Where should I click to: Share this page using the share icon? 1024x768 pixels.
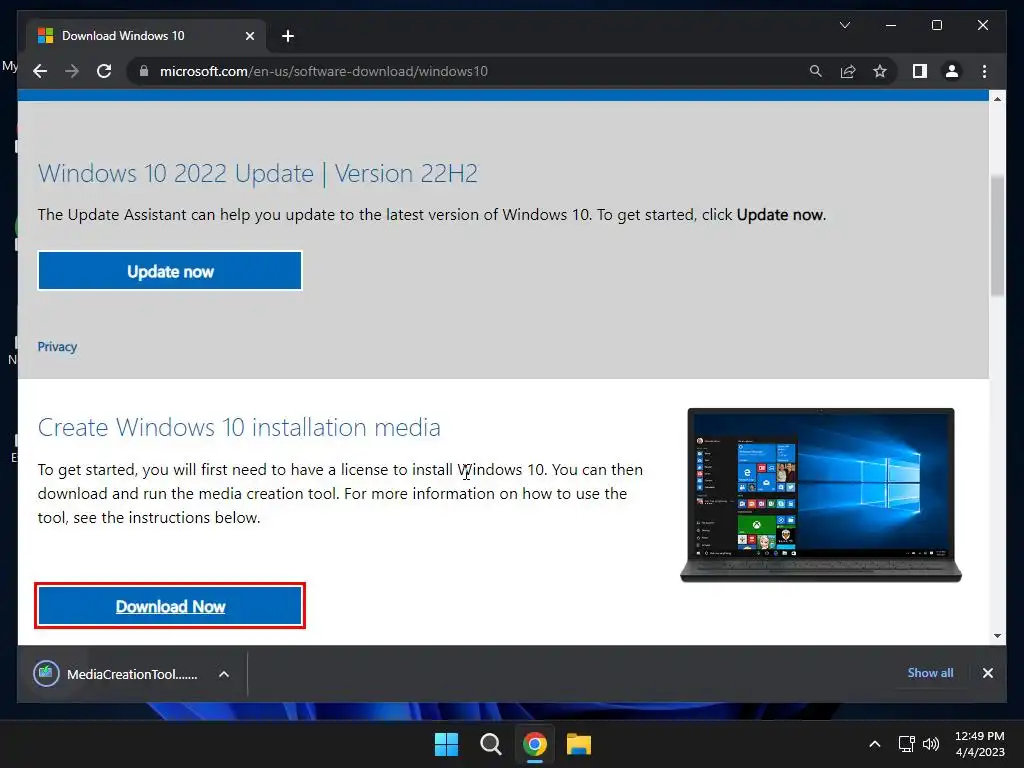tap(848, 71)
